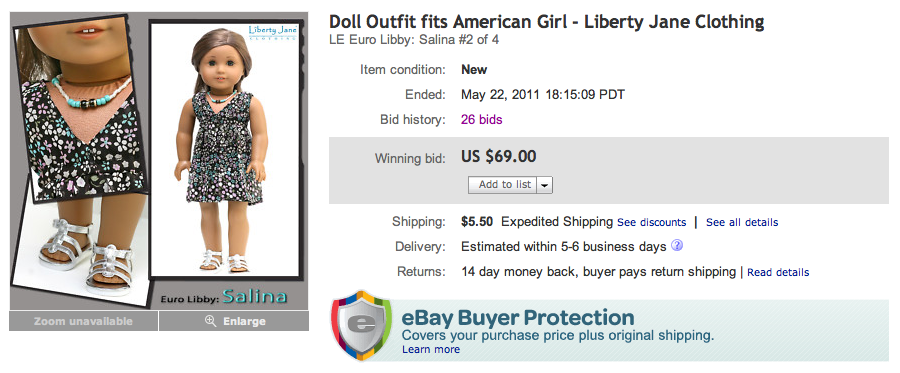The height and width of the screenshot is (373, 900).
Task: Open the Add to list dropdown arrow
Action: [x=545, y=185]
